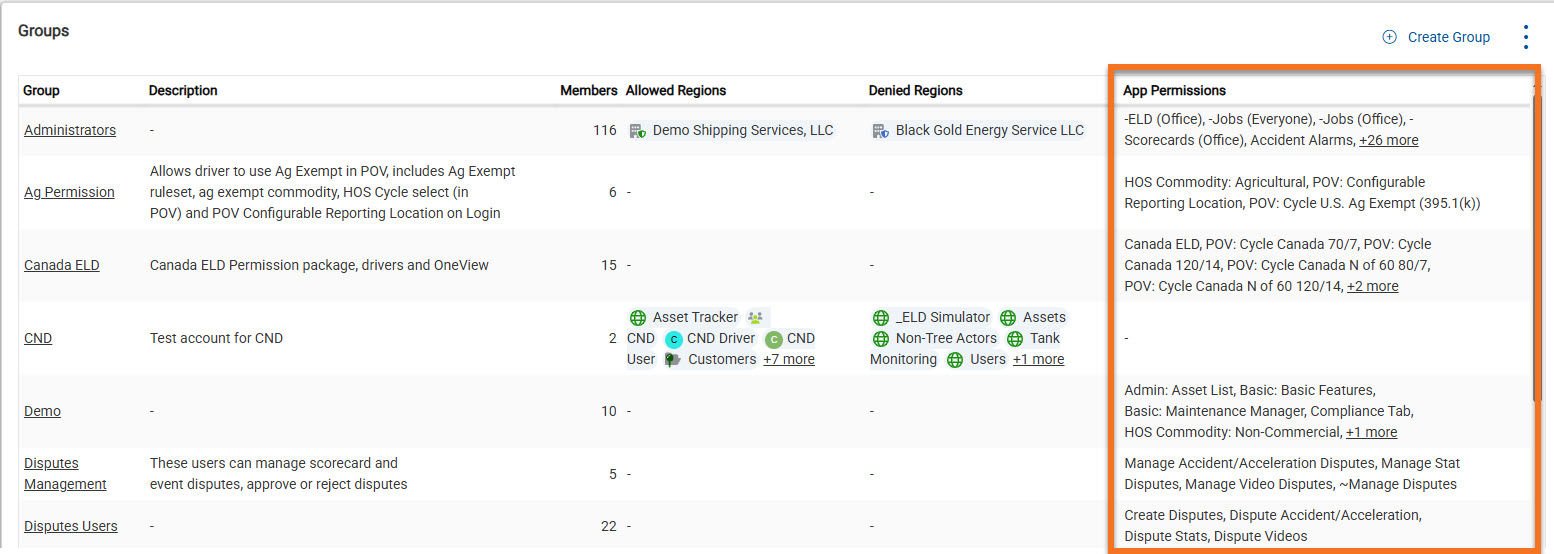Open the CND group link
This screenshot has height=554, width=1554.
tap(38, 338)
